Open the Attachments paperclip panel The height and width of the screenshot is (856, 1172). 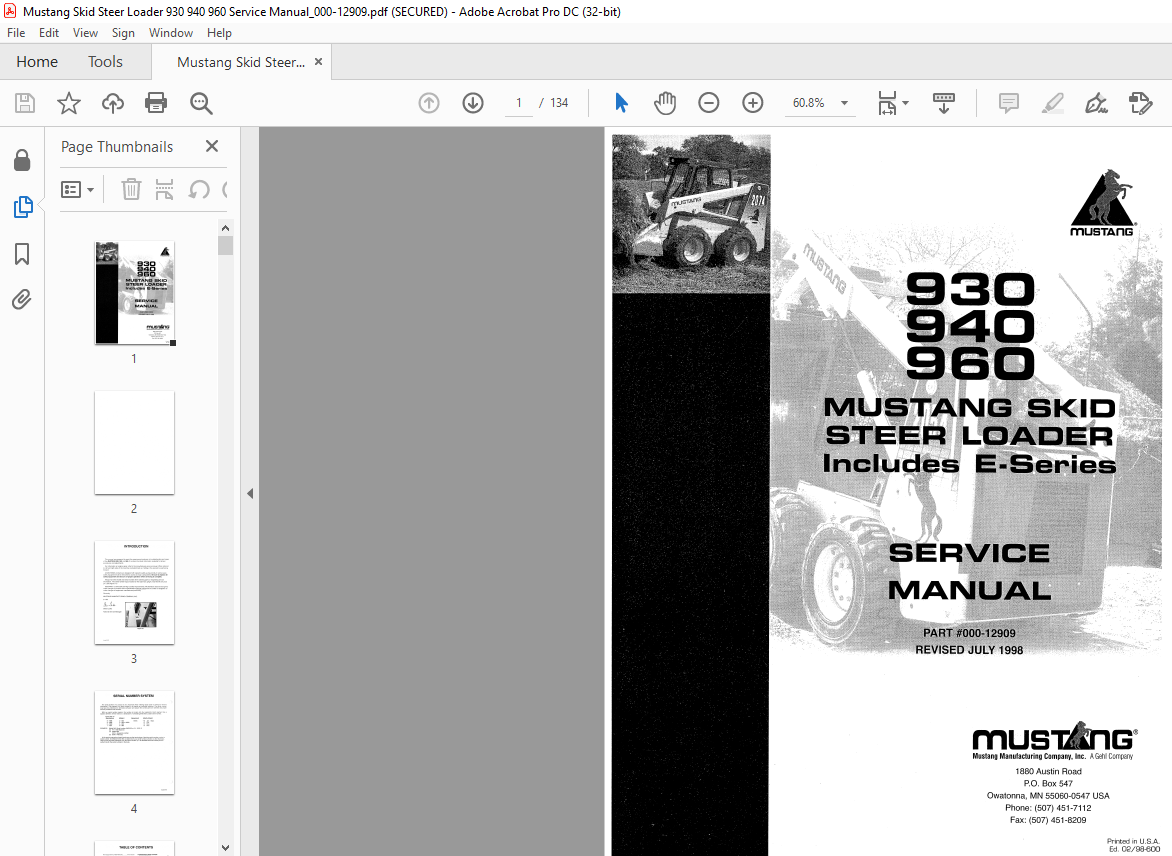click(x=22, y=300)
